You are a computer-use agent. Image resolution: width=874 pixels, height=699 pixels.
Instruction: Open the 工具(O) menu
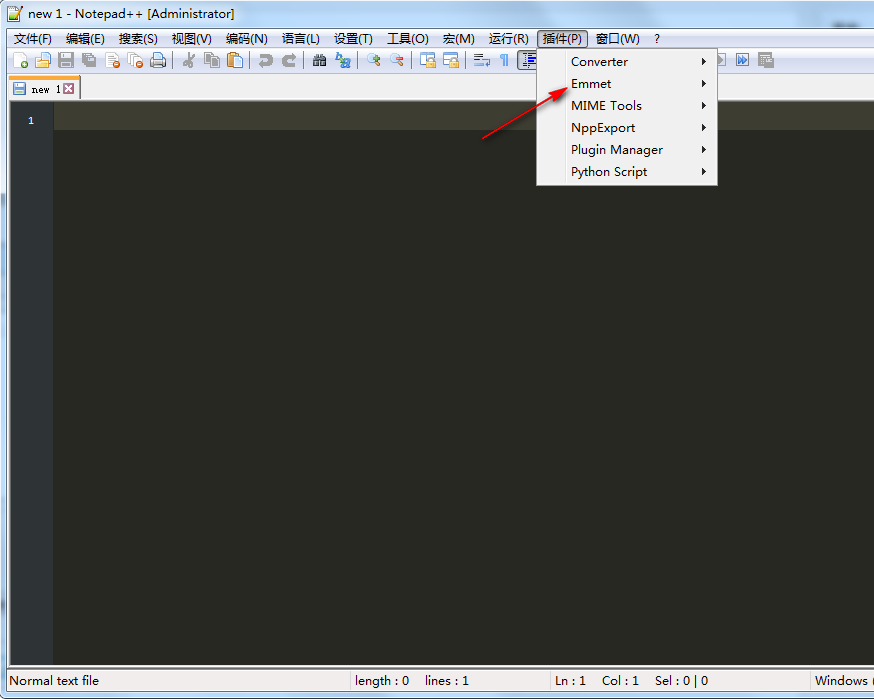407,39
